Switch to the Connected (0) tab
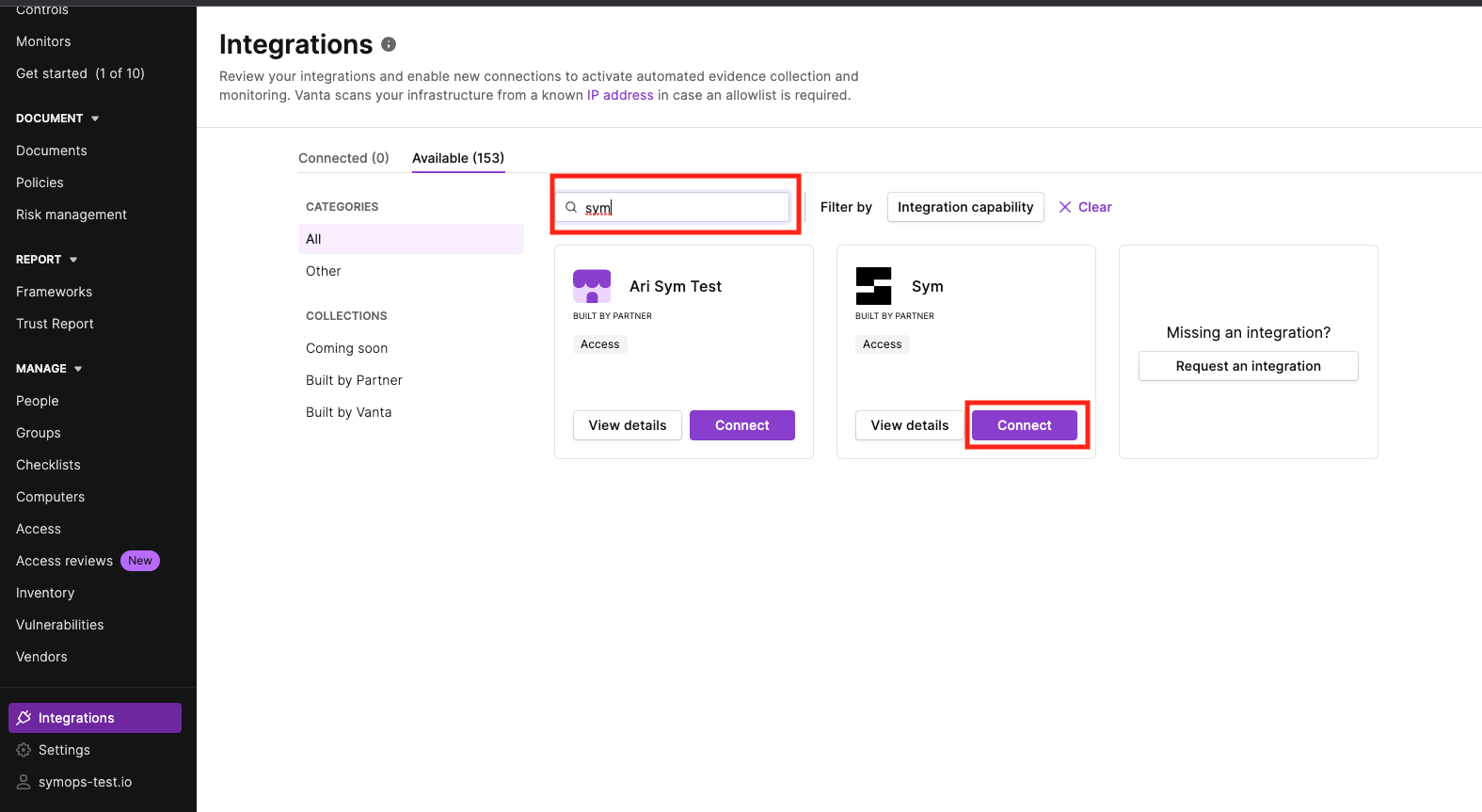1482x812 pixels. [x=343, y=158]
